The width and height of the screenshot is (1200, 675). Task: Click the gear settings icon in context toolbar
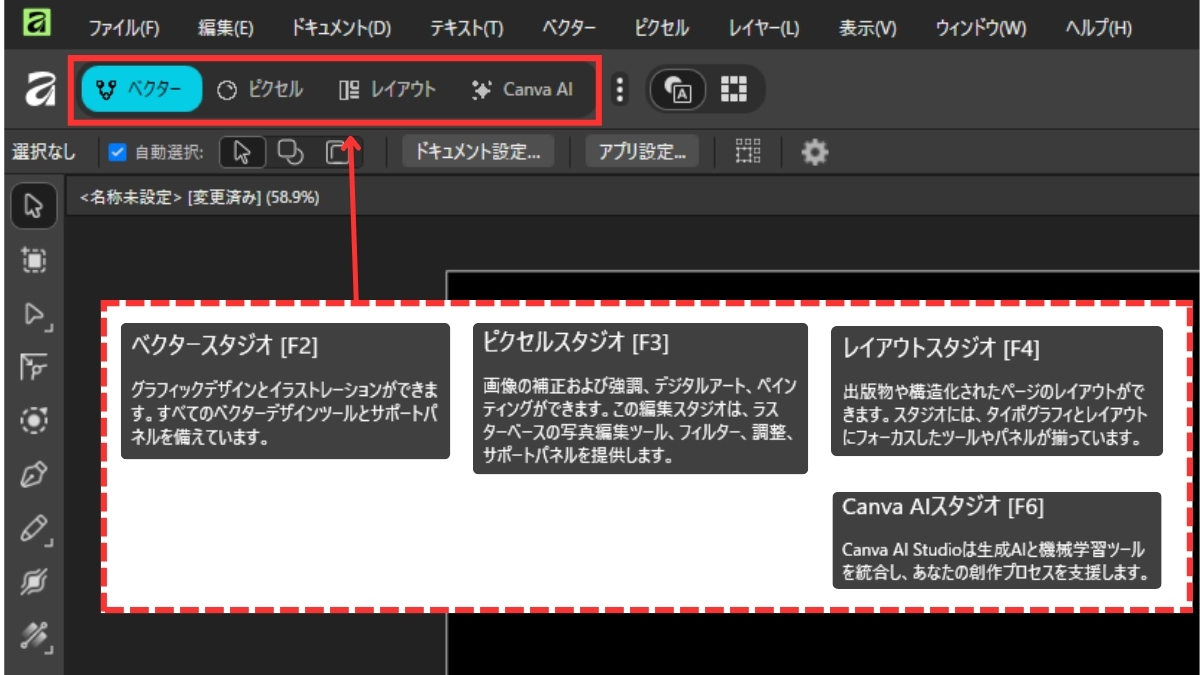[x=815, y=152]
